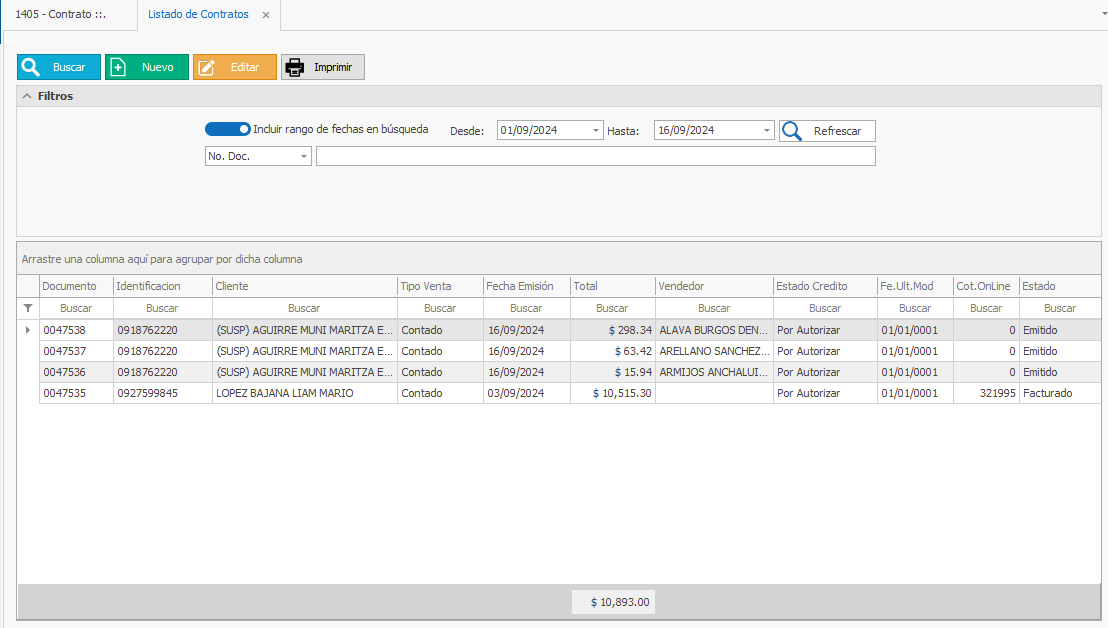The image size is (1108, 628).
Task: Click the Imprimir printer icon
Action: (295, 67)
